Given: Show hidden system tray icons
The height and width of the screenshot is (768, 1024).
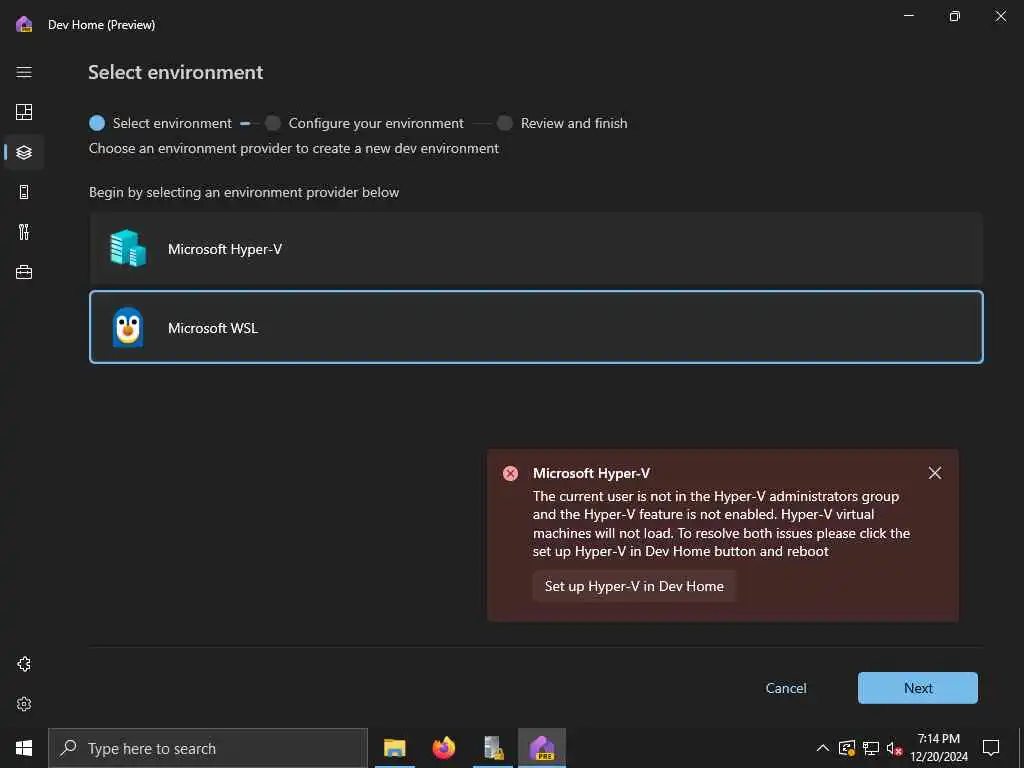Looking at the screenshot, I should [823, 748].
